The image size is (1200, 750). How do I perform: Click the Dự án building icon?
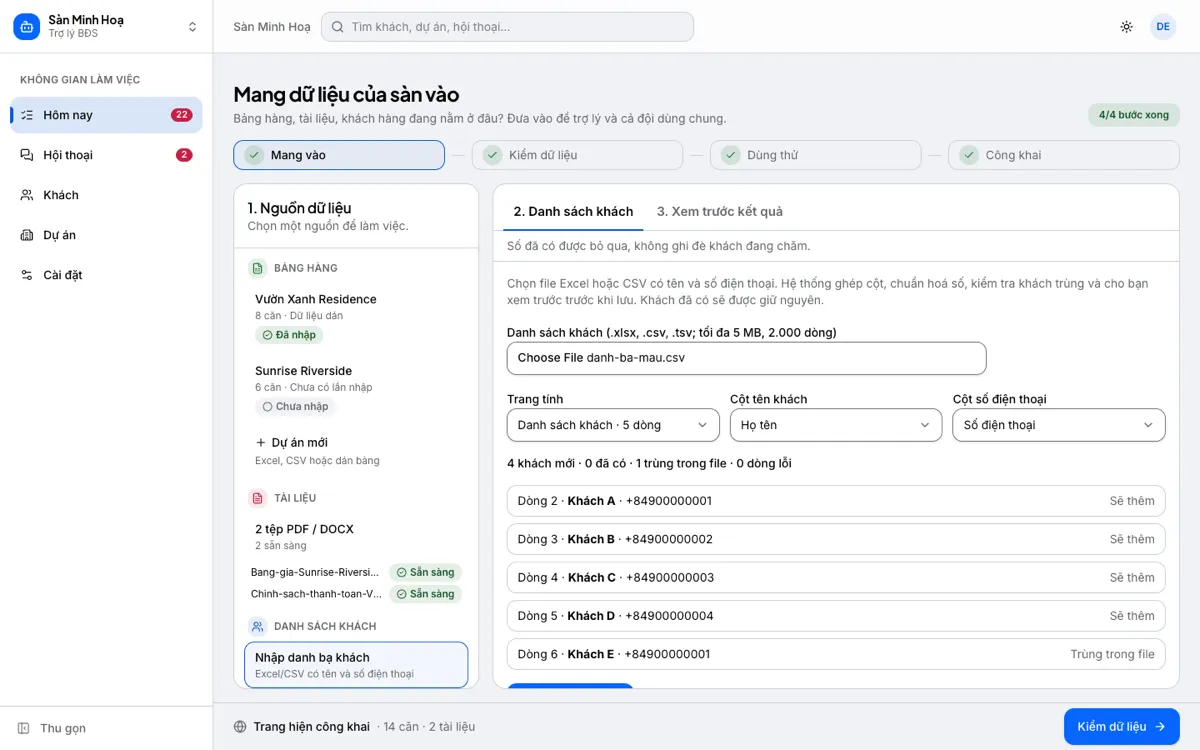(x=27, y=235)
